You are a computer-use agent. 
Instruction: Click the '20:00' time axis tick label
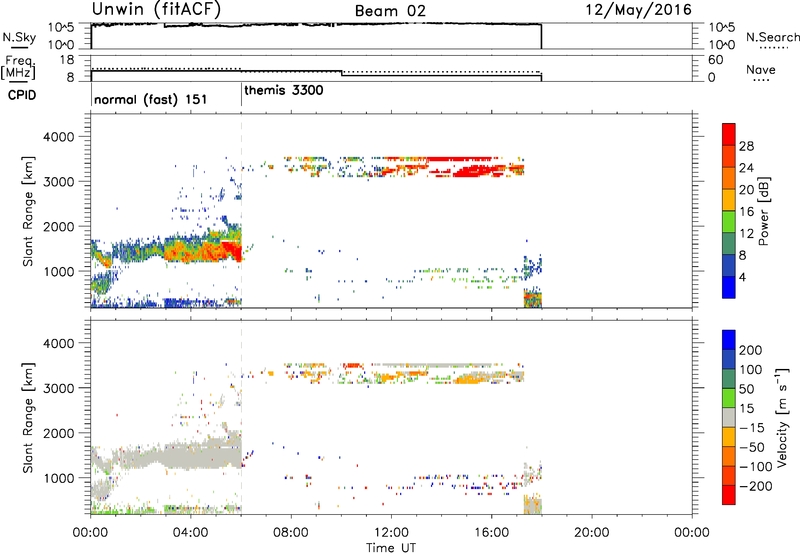pyautogui.click(x=591, y=533)
